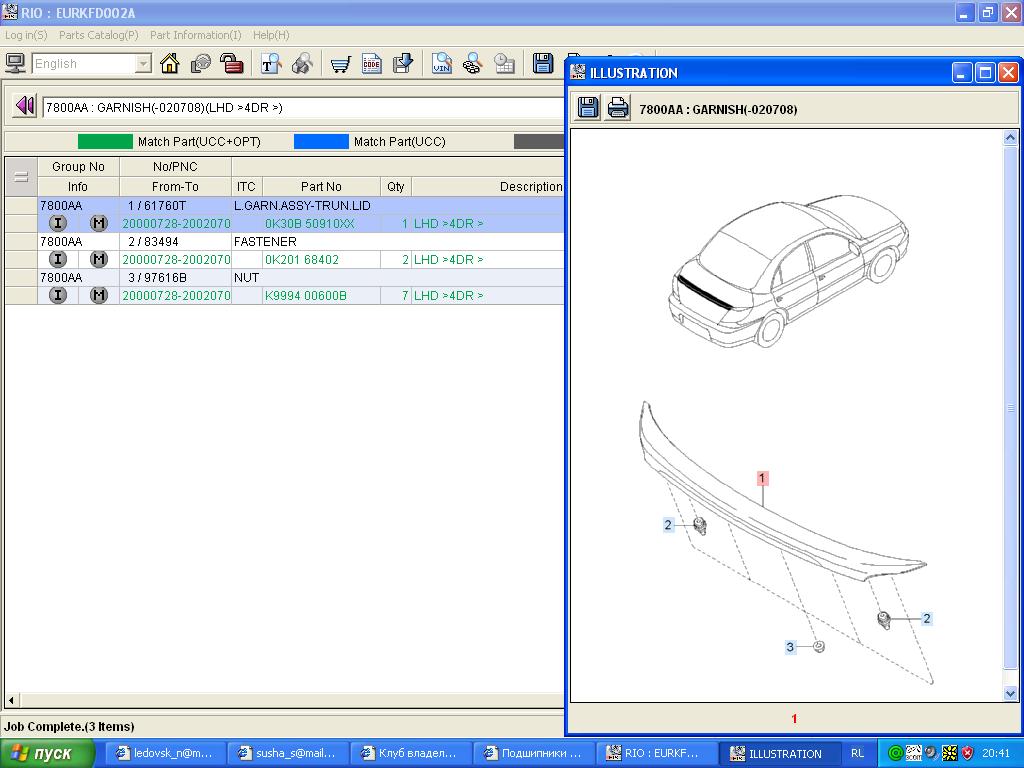Save the illustration with floppy icon
The image size is (1024, 768).
click(589, 108)
